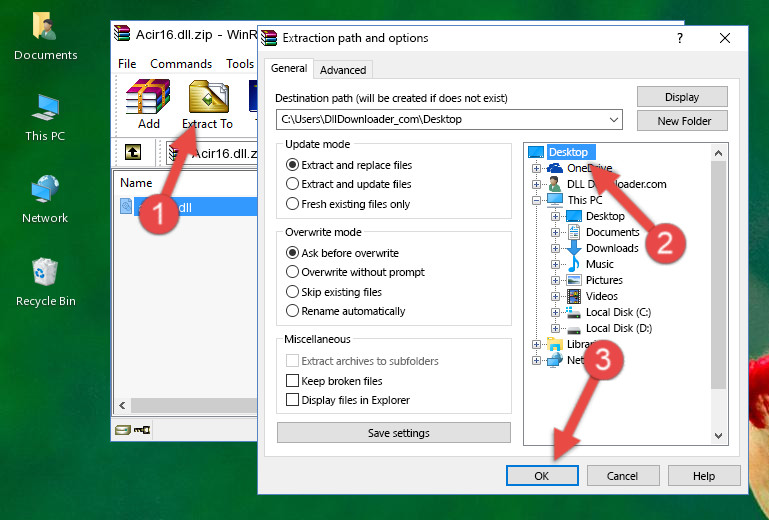Image resolution: width=769 pixels, height=520 pixels.
Task: Expand the Music tree node
Action: [x=555, y=264]
